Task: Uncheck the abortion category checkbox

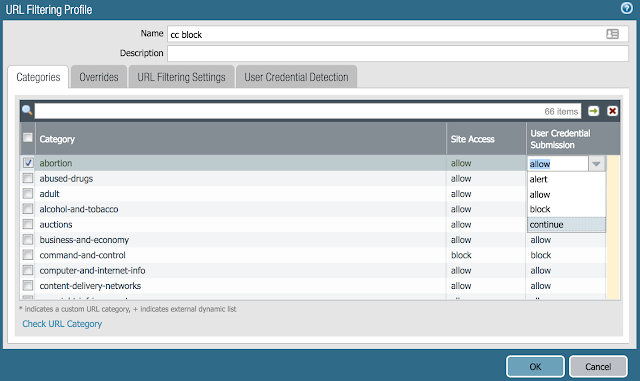Action: 28,163
